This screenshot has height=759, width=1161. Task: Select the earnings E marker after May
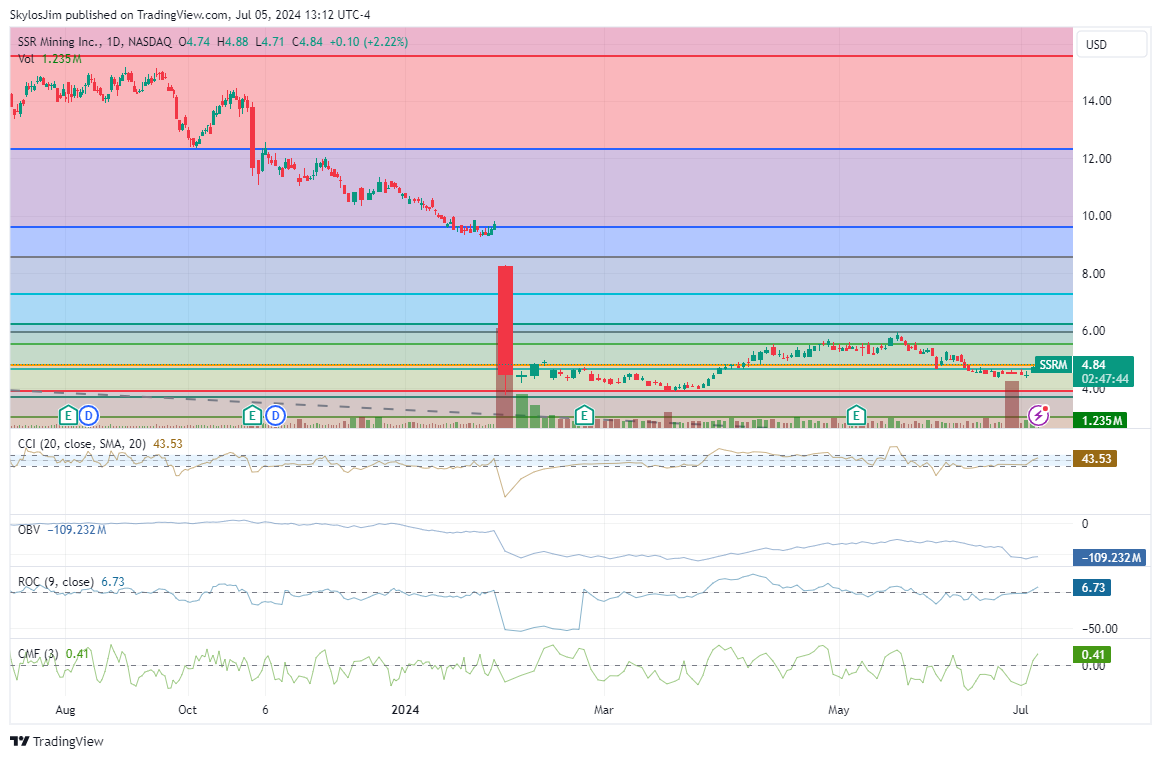point(857,415)
